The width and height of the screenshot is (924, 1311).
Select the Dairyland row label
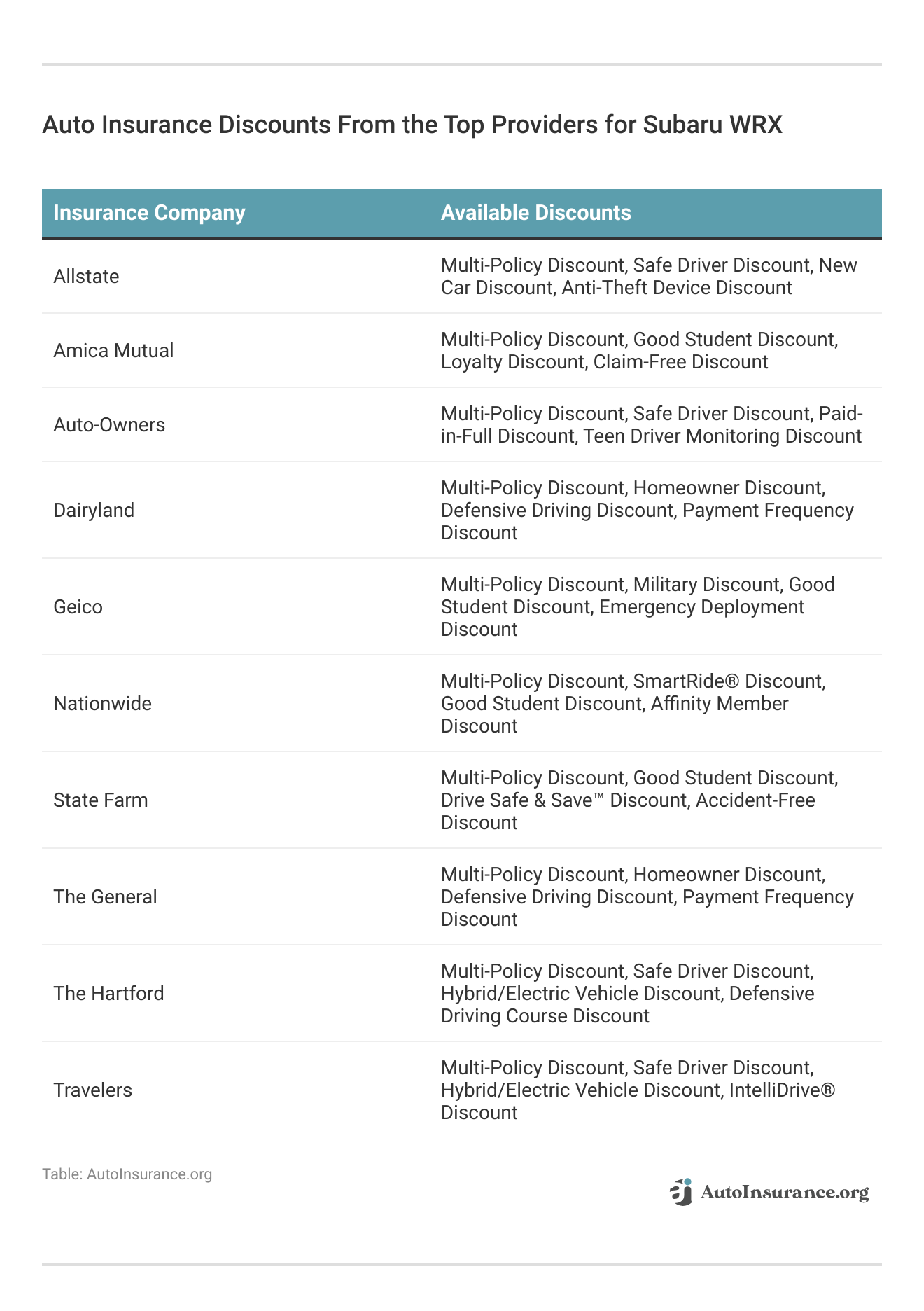tap(94, 511)
